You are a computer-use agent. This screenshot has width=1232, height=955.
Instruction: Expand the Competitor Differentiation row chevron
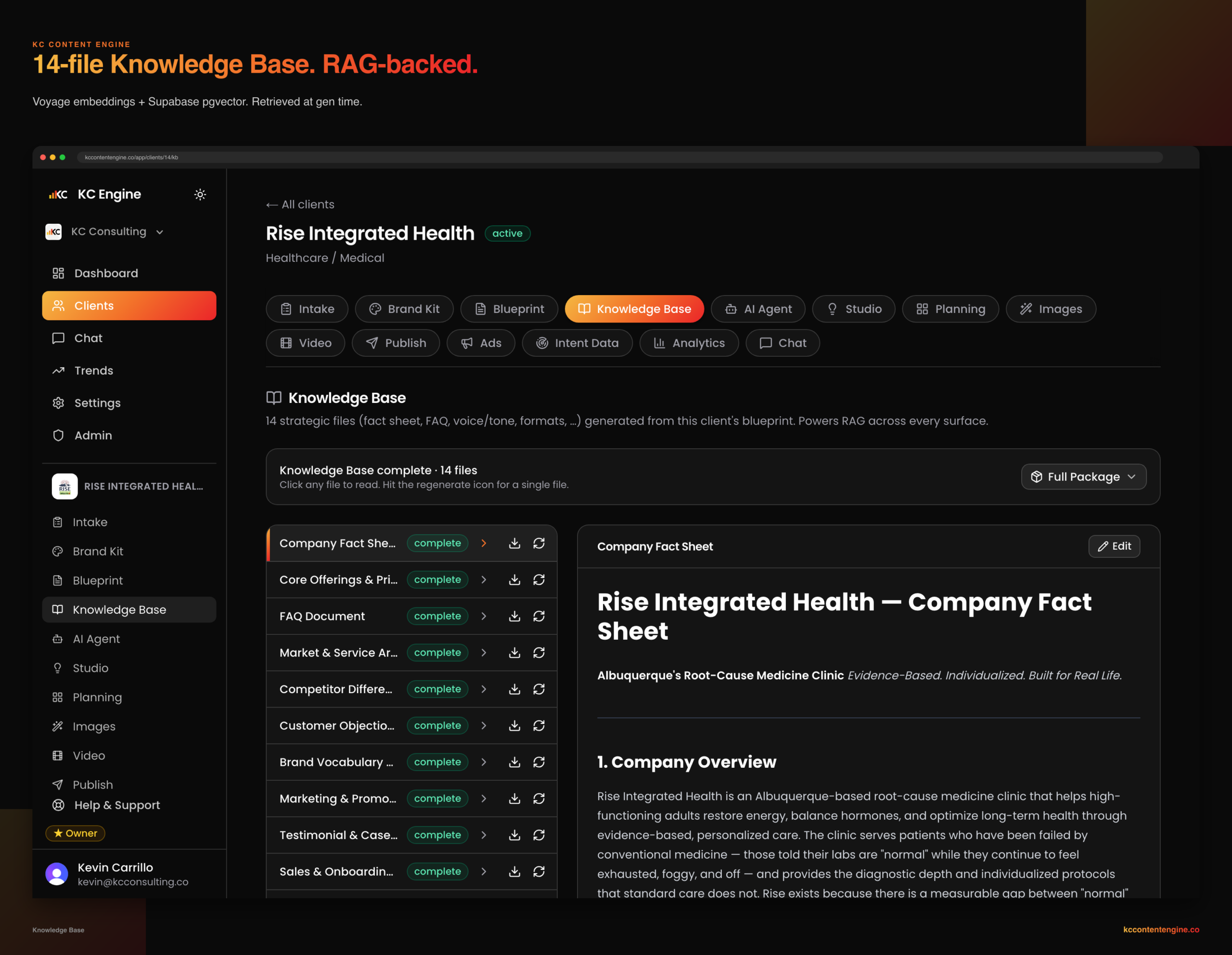484,689
